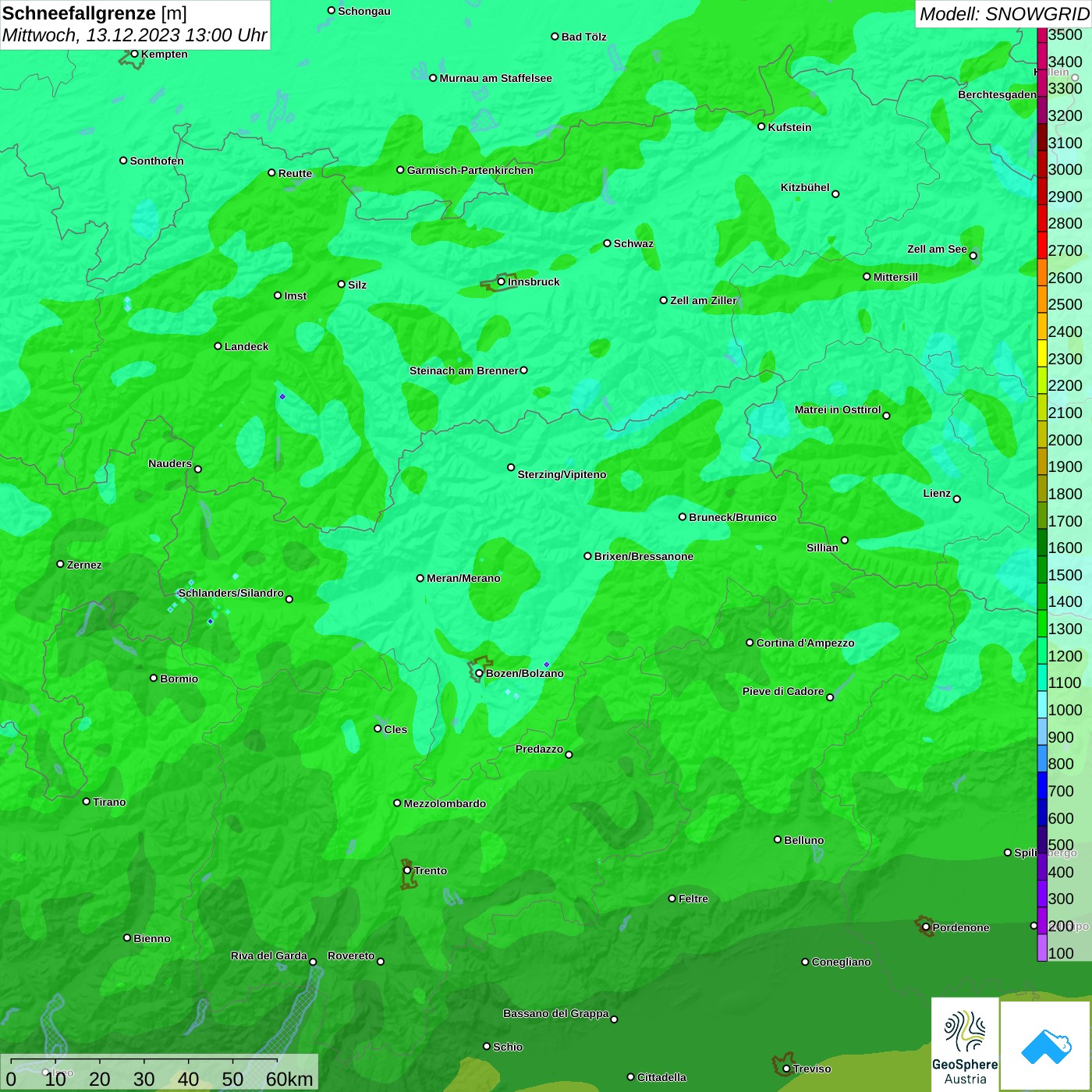Click the 'Rovereto' label
The width and height of the screenshot is (1092, 1092).
point(351,955)
